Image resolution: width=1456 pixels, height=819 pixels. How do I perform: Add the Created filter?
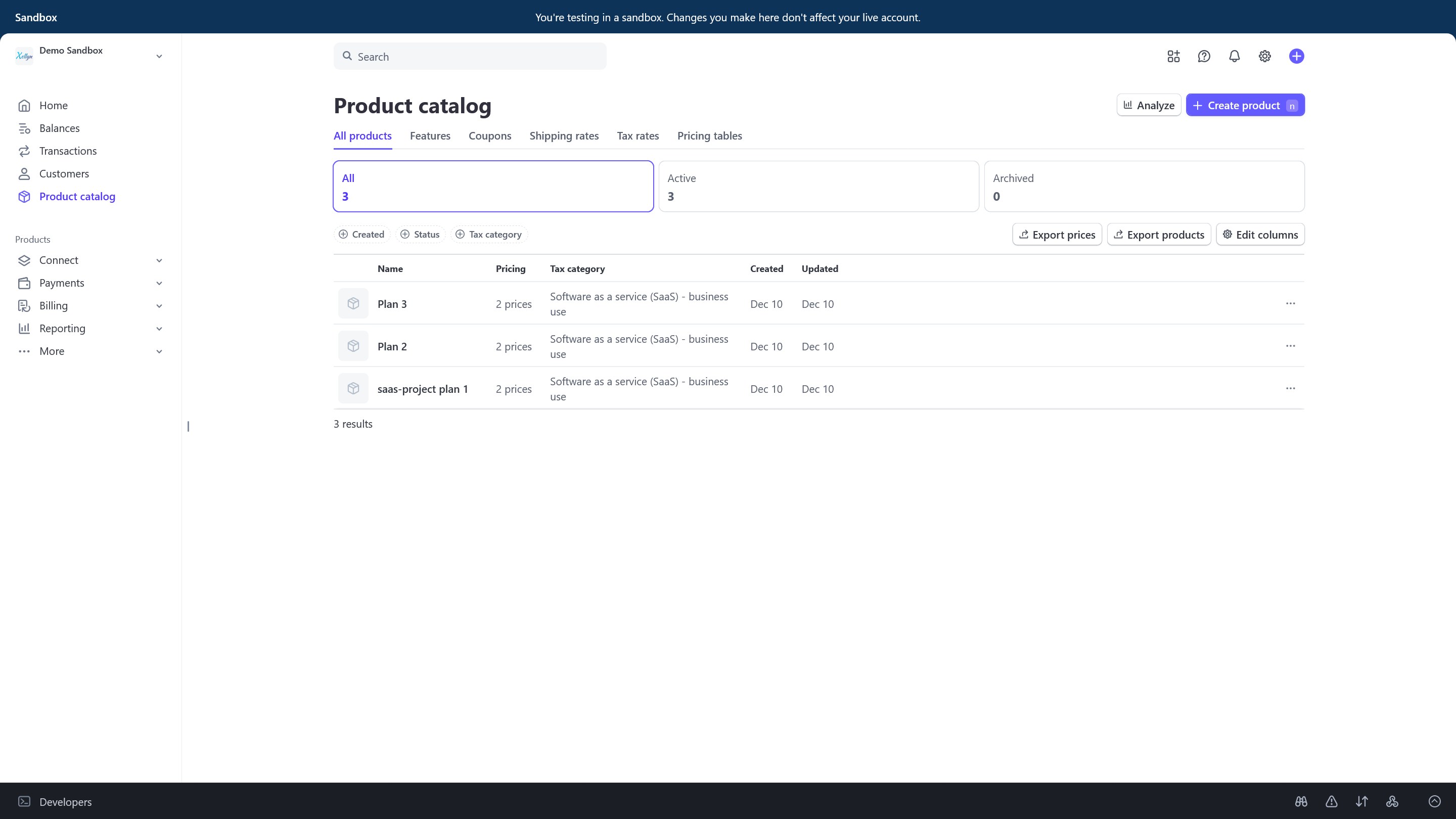point(362,234)
